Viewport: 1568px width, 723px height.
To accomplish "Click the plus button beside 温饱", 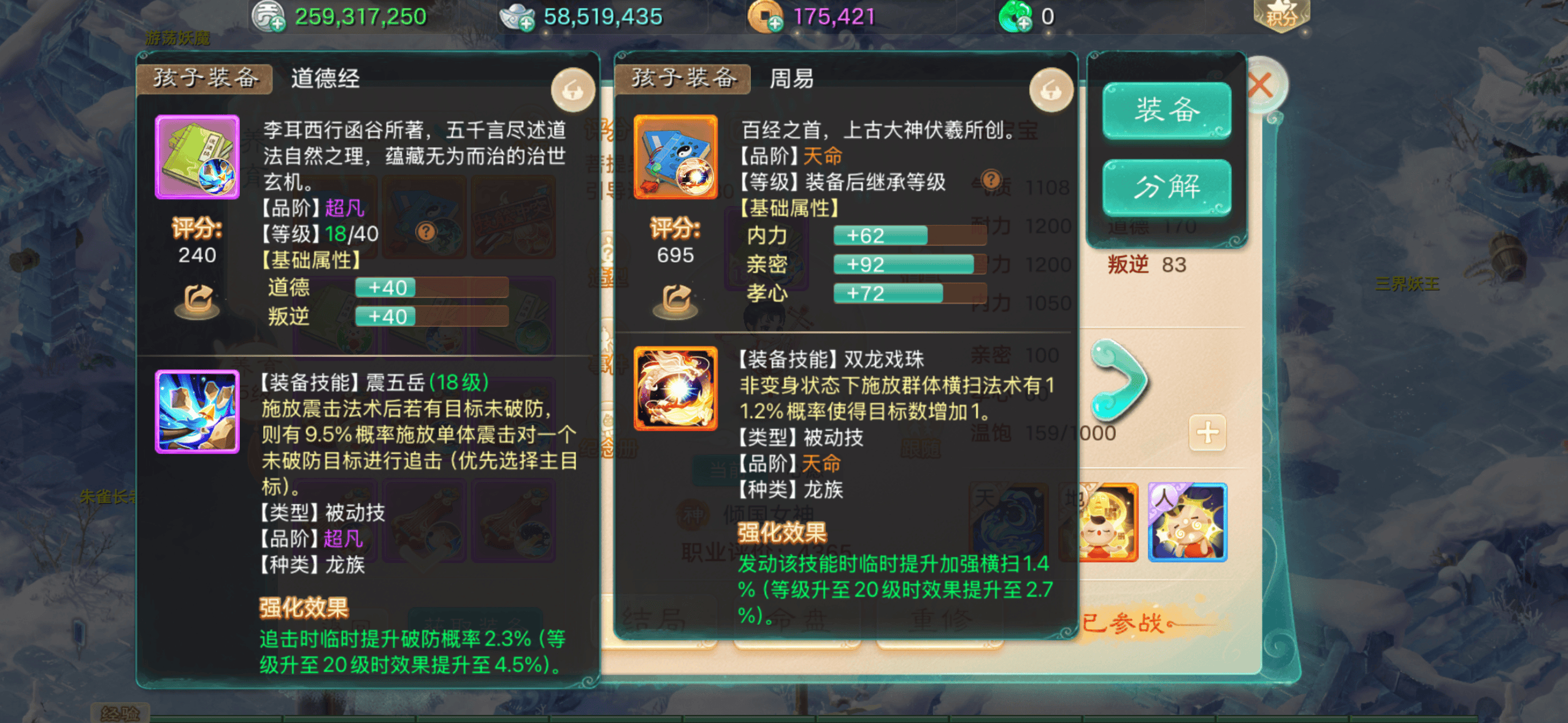I will [1207, 433].
